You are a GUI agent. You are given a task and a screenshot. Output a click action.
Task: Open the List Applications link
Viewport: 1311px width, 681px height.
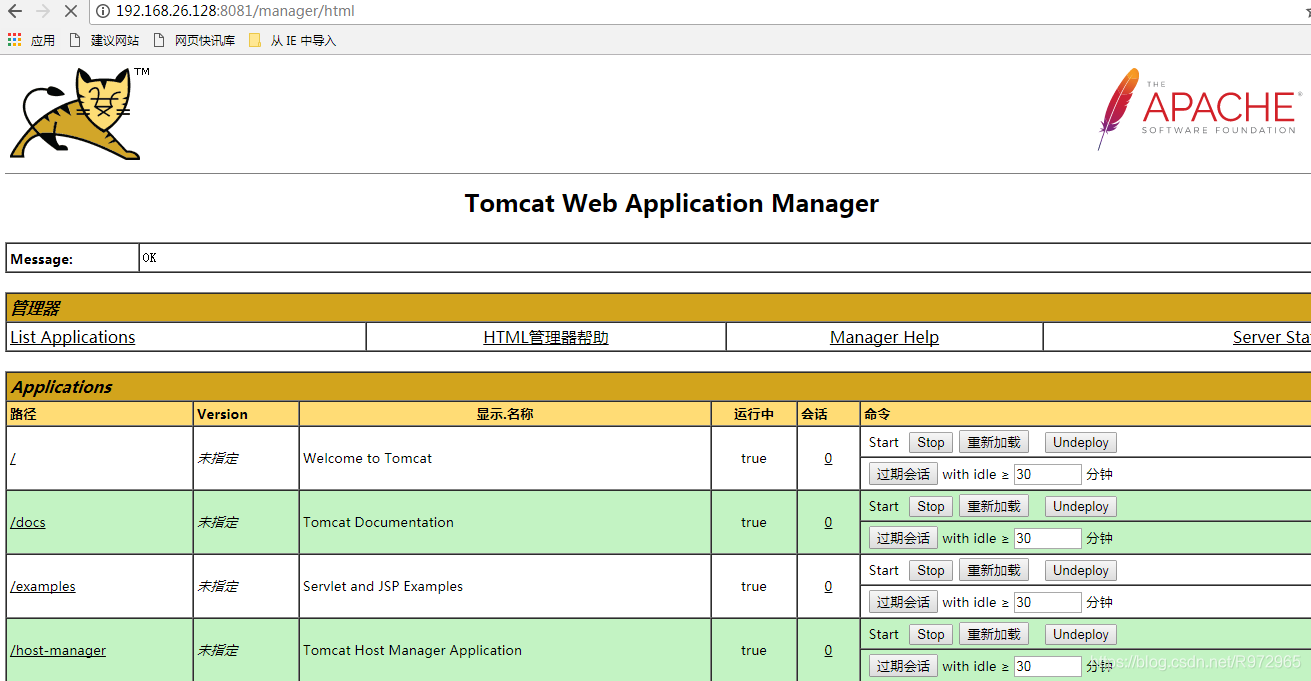click(x=73, y=337)
